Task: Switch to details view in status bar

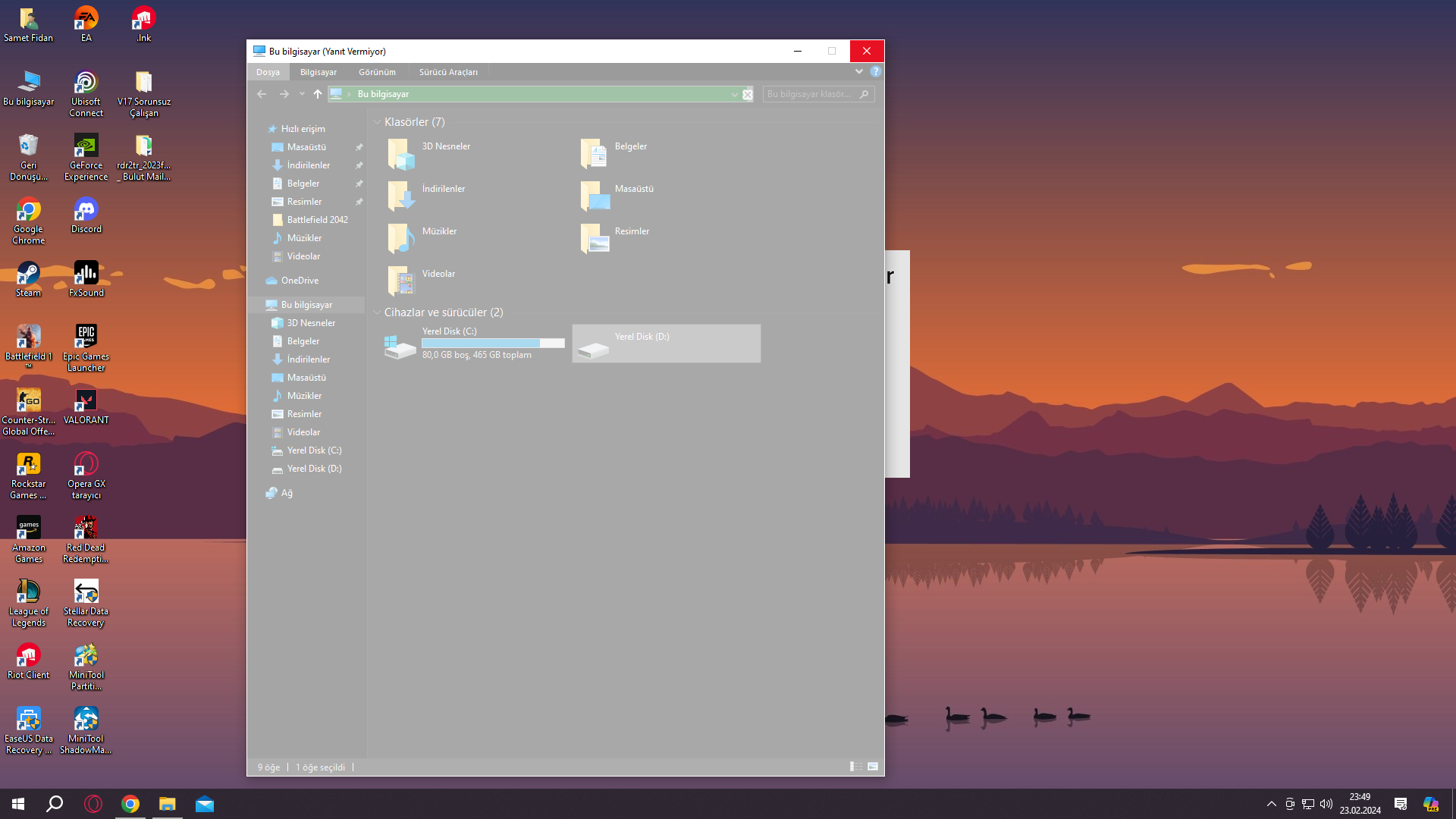Action: 855,767
